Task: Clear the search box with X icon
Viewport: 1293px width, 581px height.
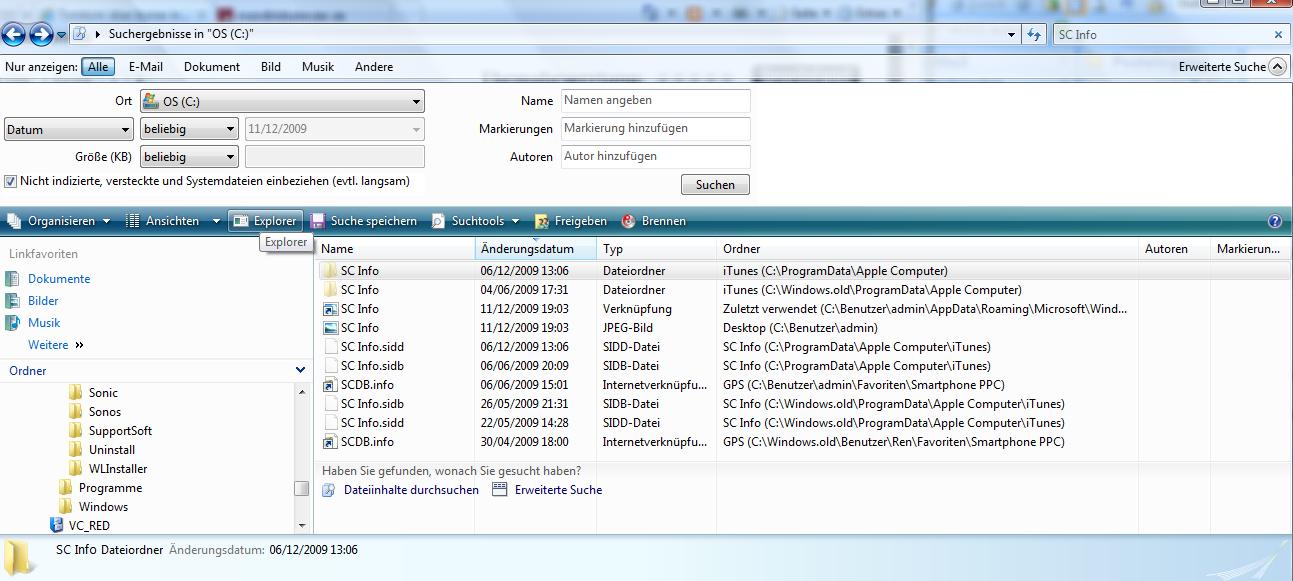Action: [x=1278, y=35]
